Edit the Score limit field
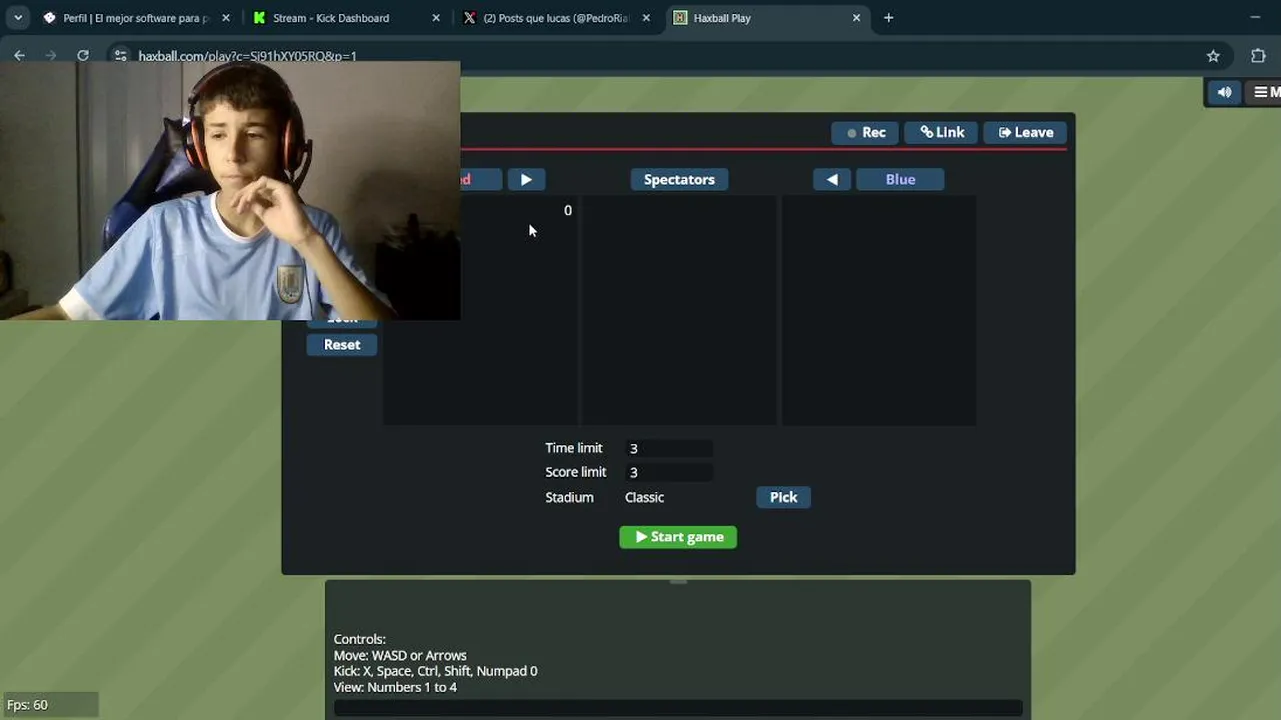 tap(669, 472)
